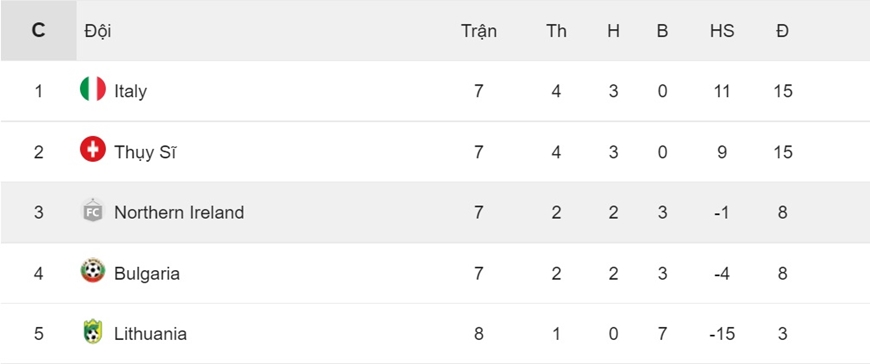Click the Italy flag icon
The image size is (870, 364).
(93, 89)
